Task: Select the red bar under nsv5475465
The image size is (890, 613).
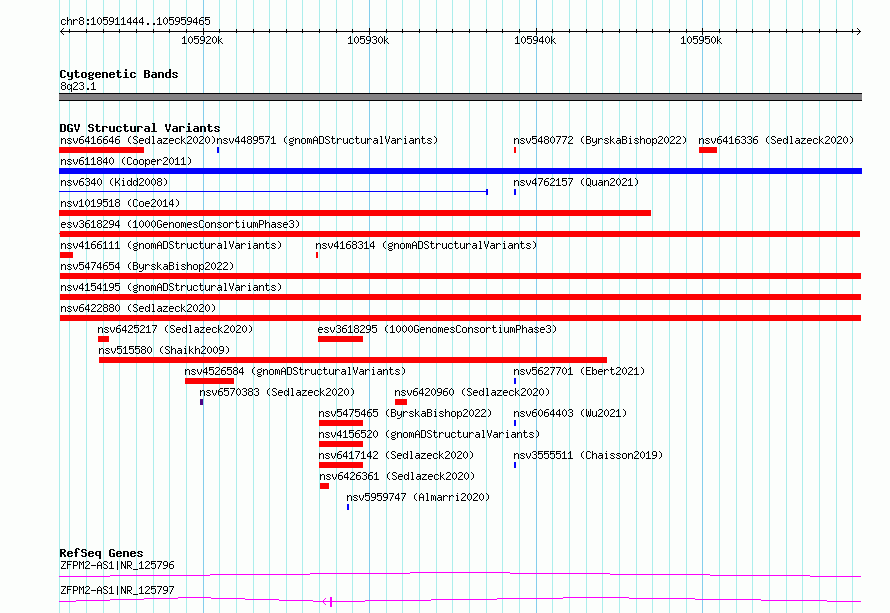Action: click(x=341, y=423)
